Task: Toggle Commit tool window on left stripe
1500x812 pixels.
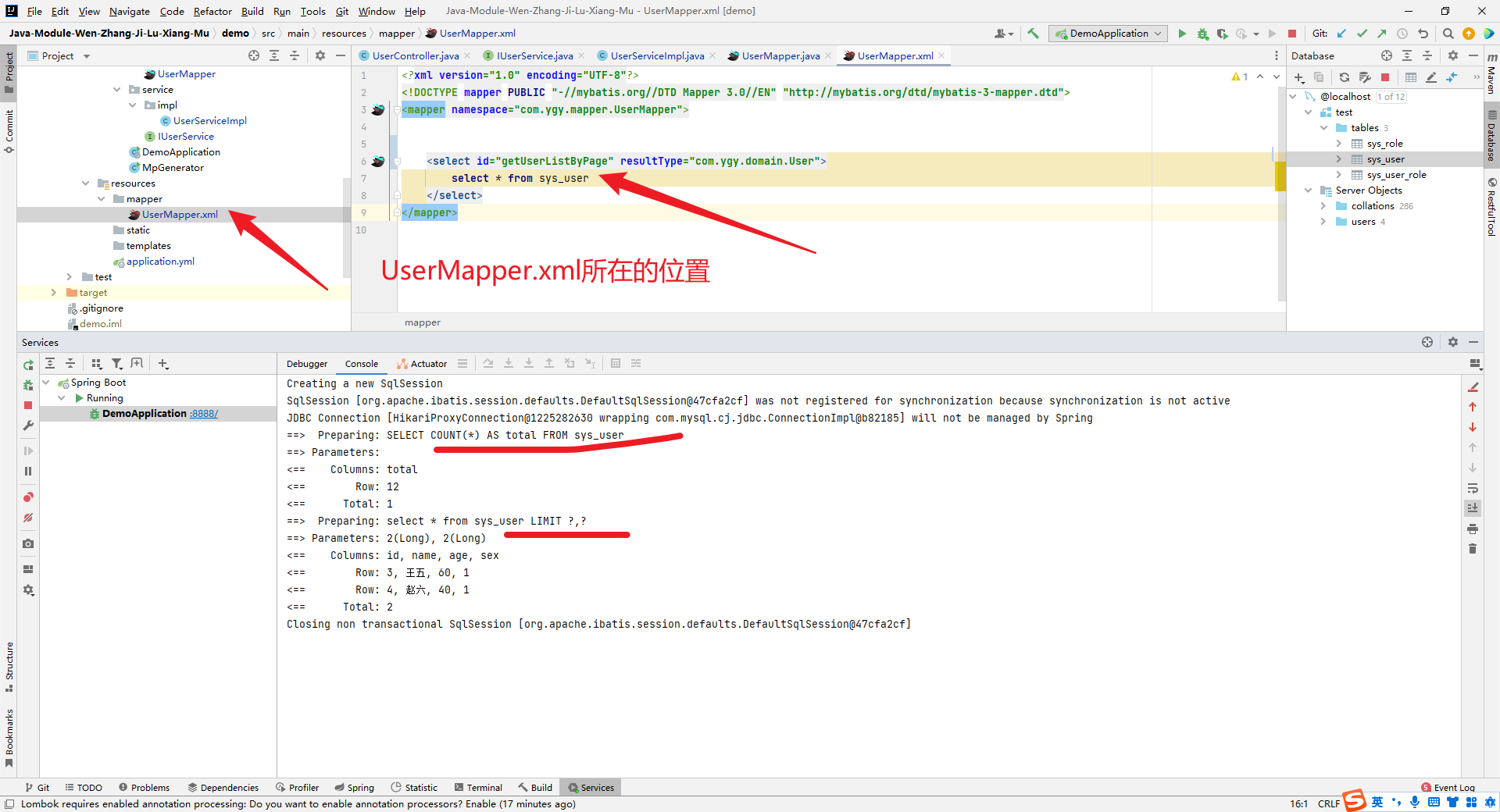Action: [x=9, y=131]
